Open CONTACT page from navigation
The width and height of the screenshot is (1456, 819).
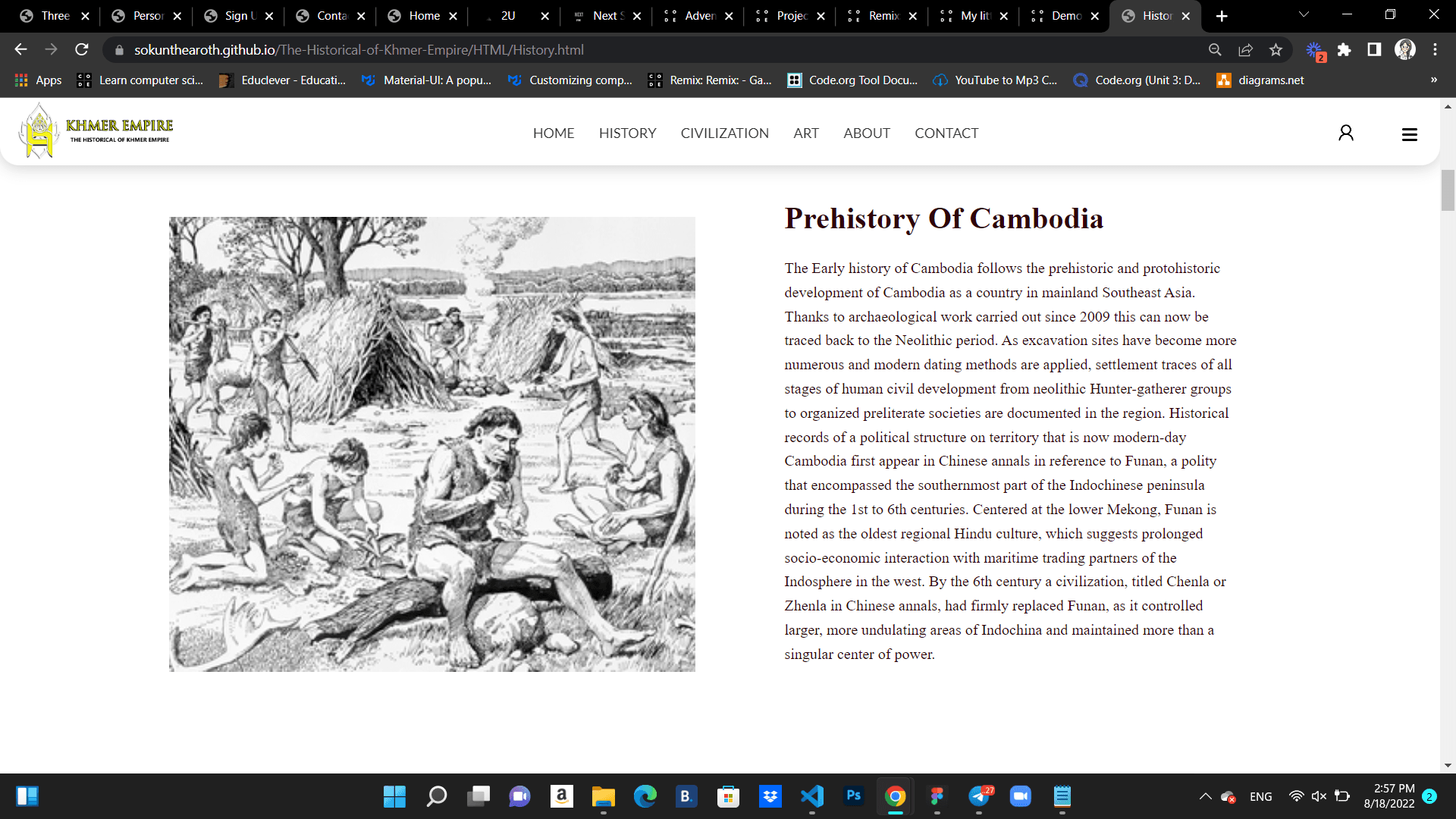pos(946,133)
